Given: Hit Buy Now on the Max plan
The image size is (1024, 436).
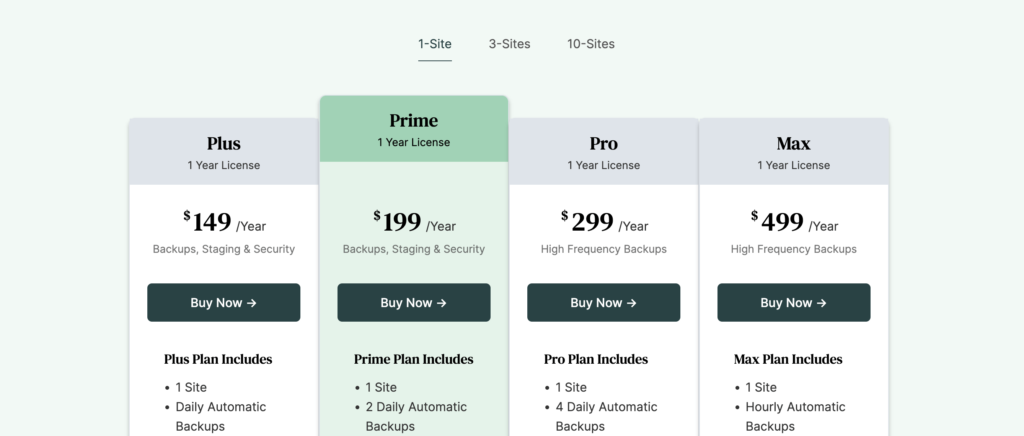Looking at the screenshot, I should (x=793, y=303).
